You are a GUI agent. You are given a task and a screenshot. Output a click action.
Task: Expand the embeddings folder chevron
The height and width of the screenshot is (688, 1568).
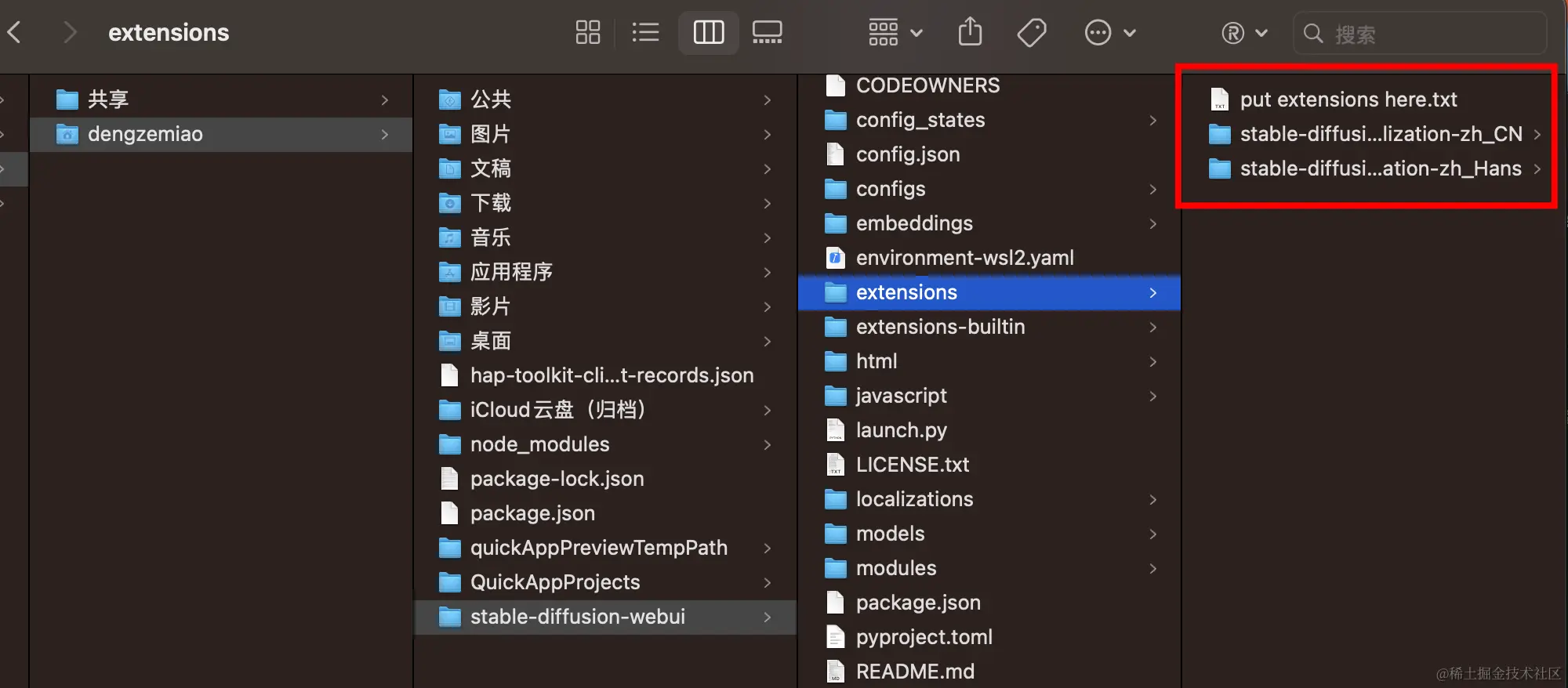click(1152, 223)
